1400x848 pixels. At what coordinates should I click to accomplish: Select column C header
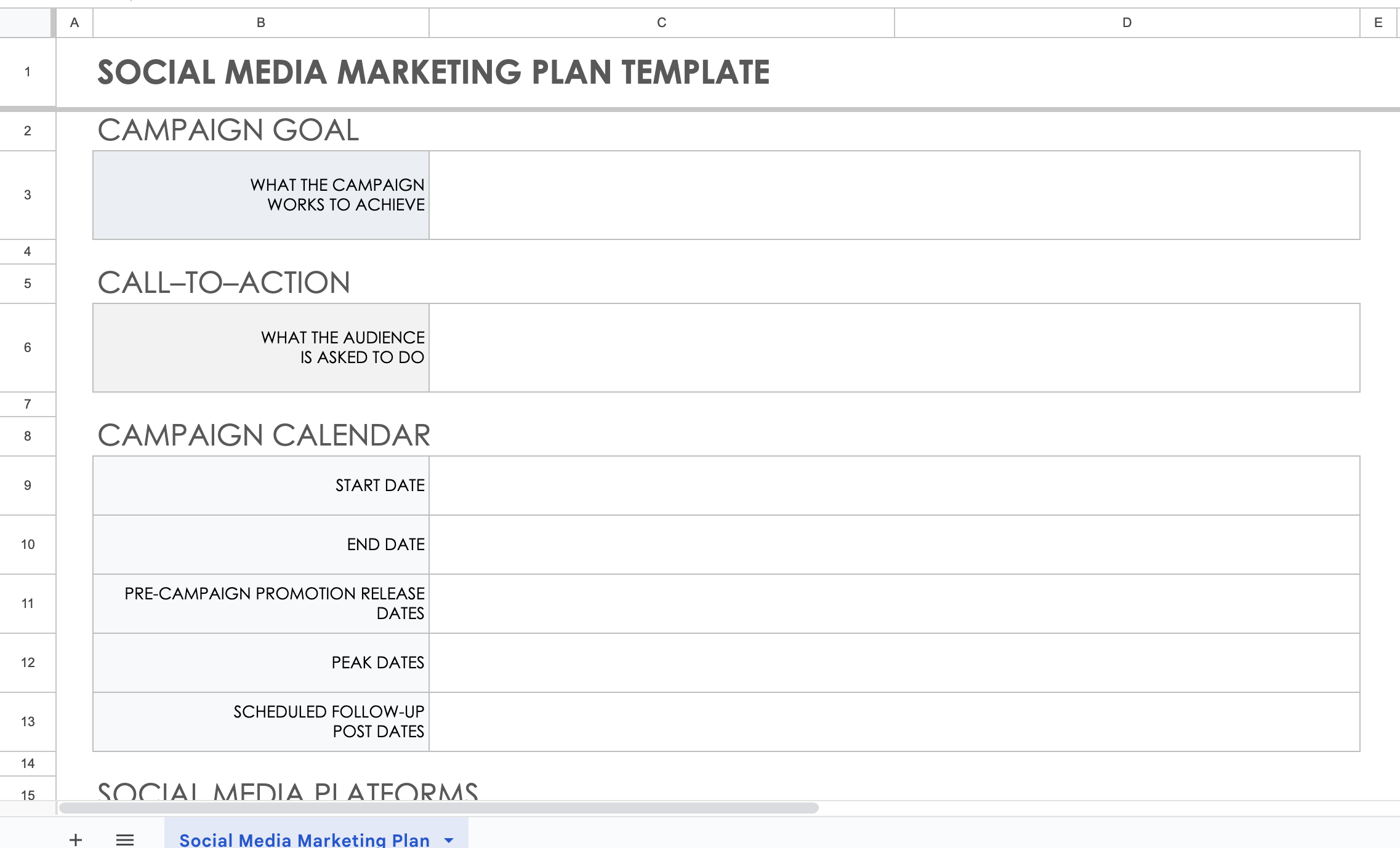click(661, 23)
